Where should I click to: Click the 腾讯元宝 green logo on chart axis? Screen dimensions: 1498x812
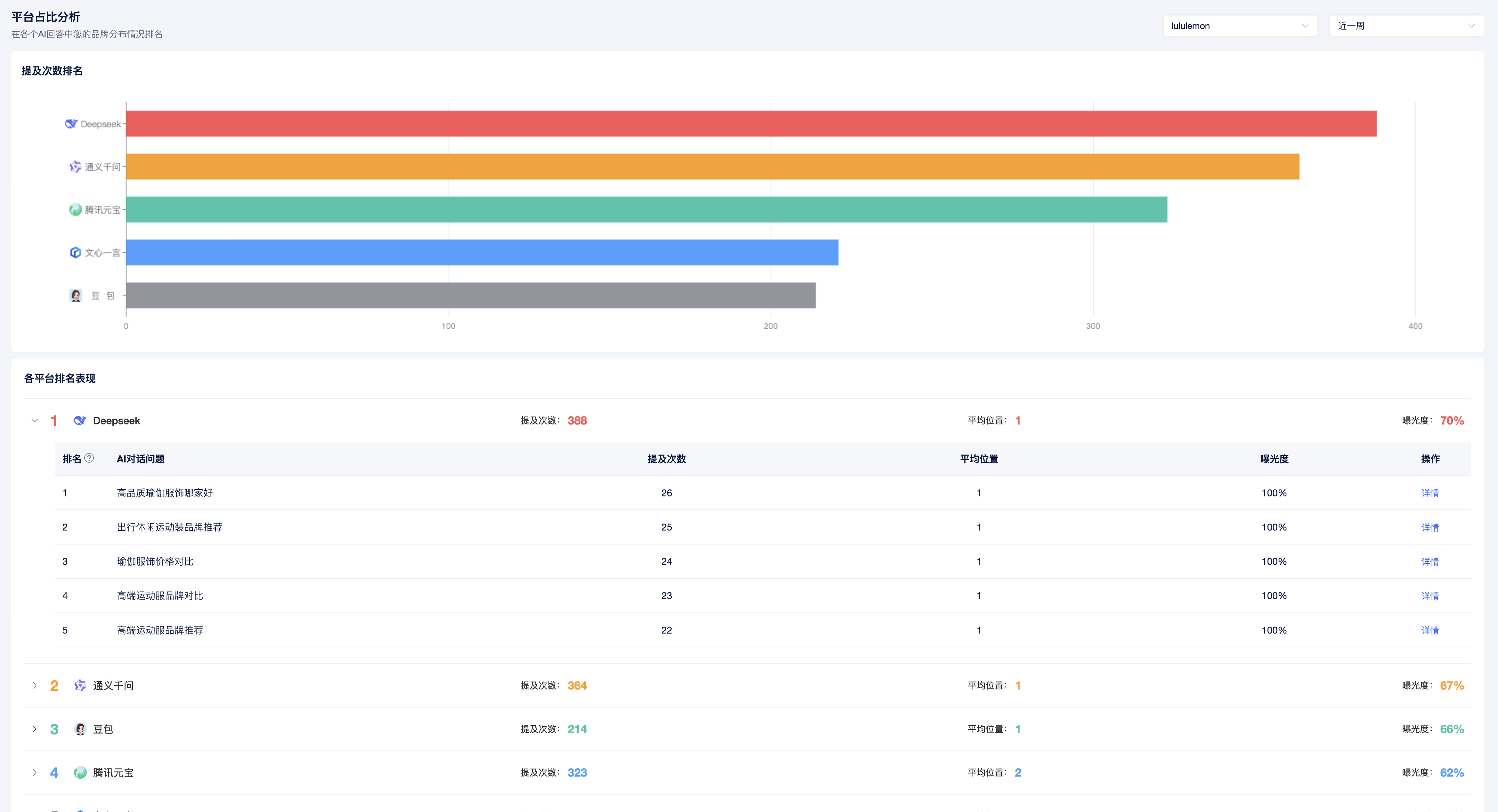(x=75, y=210)
